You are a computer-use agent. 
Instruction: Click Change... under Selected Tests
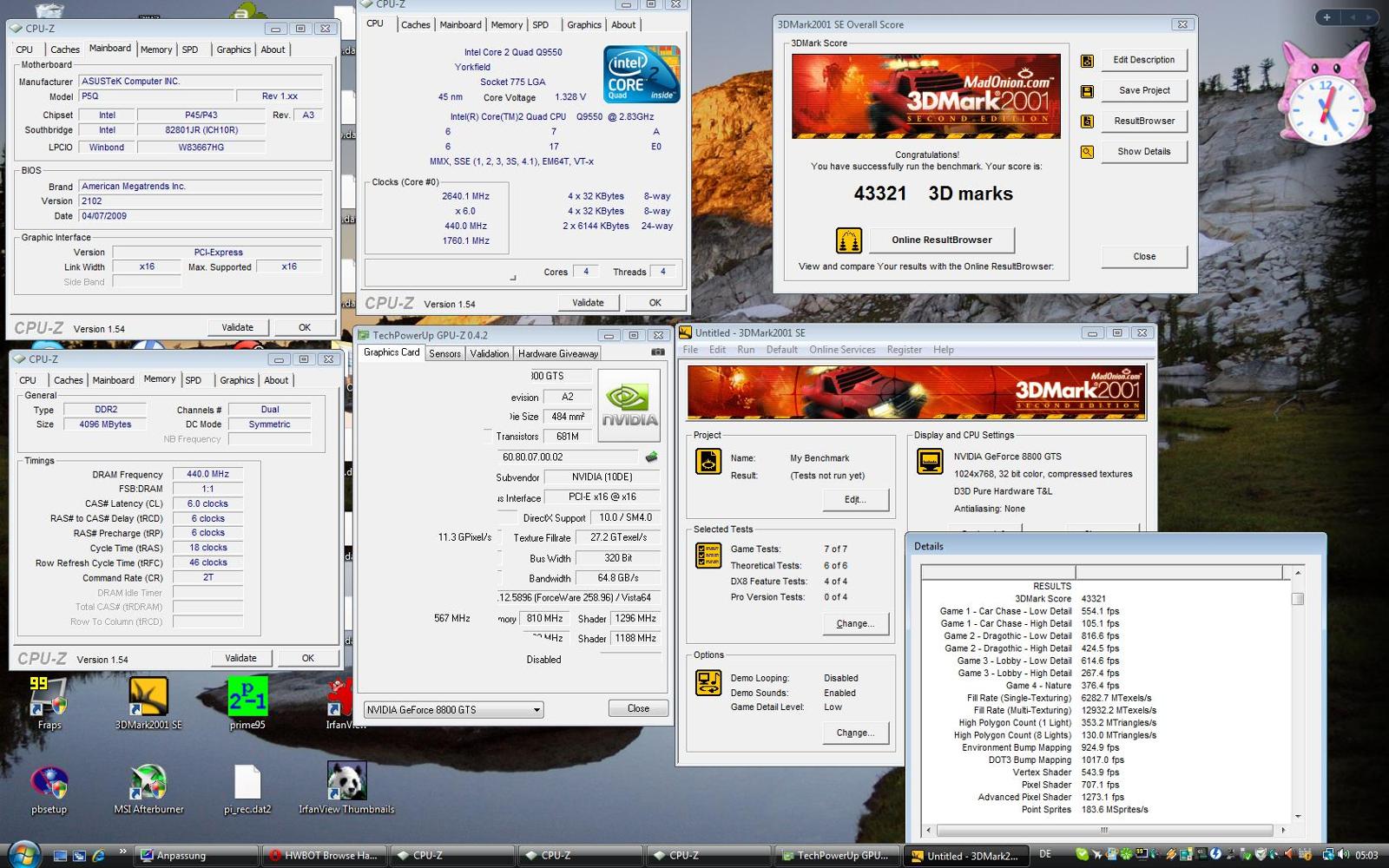point(854,623)
